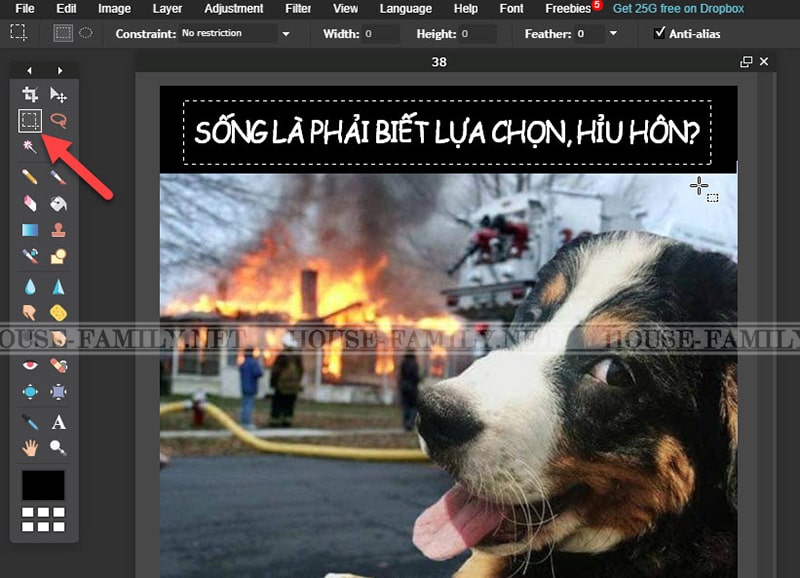The image size is (800, 578).
Task: Choose rectangular marquee shape option
Action: pyautogui.click(x=63, y=33)
